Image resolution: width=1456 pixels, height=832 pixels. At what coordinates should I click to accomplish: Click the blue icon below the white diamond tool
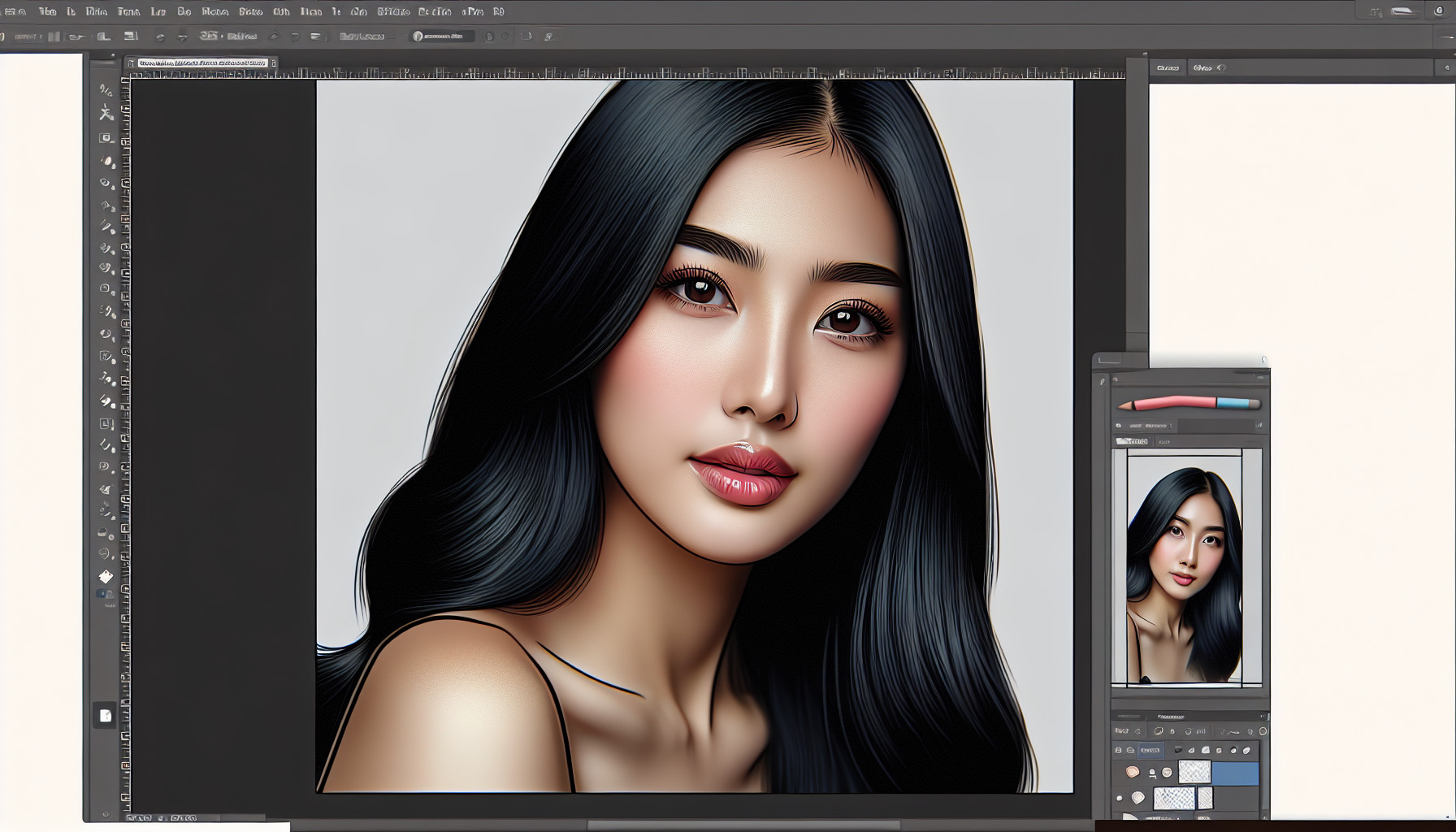(106, 594)
